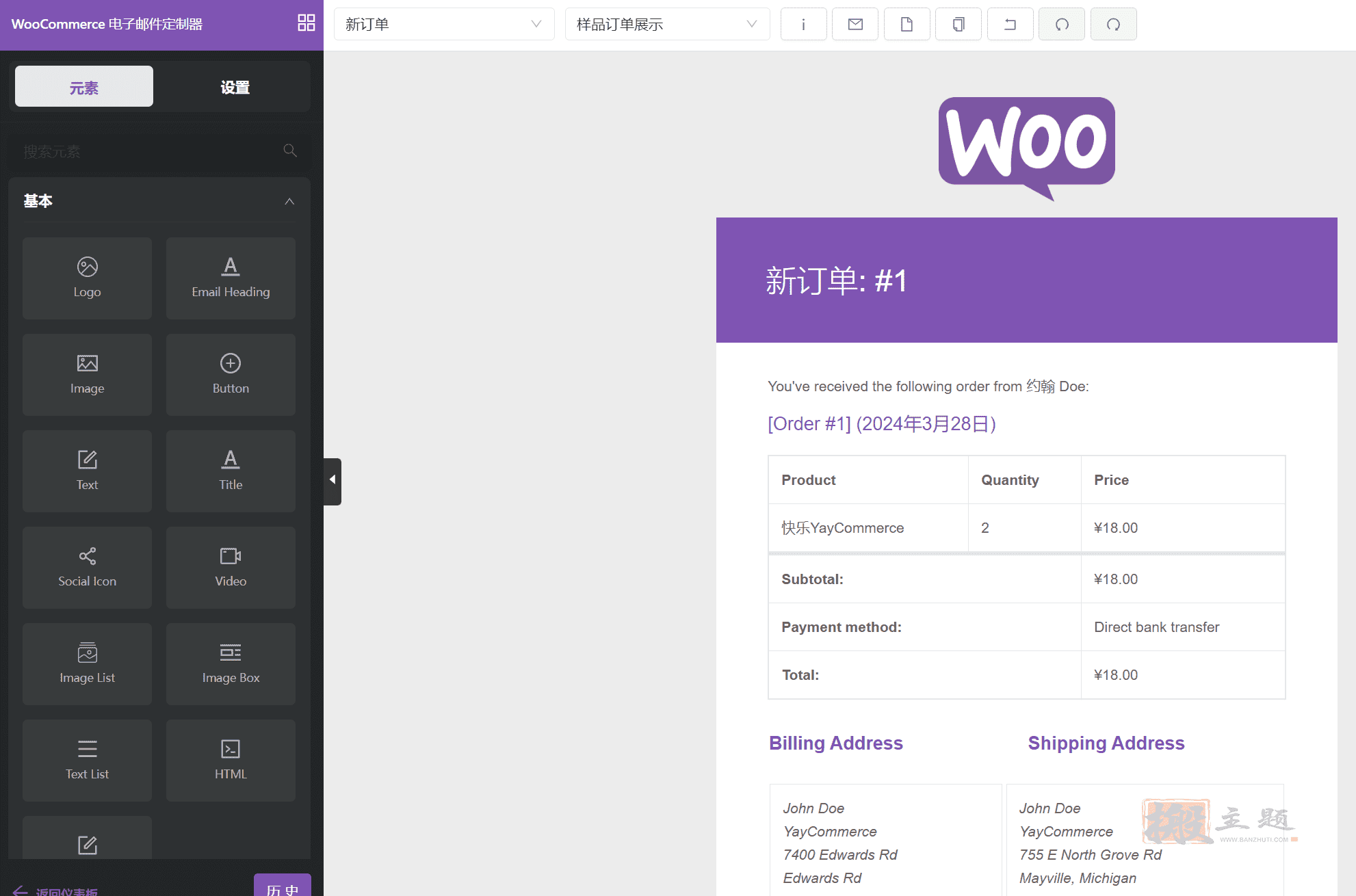The image size is (1356, 896).
Task: Select the Text element tile
Action: pos(88,471)
